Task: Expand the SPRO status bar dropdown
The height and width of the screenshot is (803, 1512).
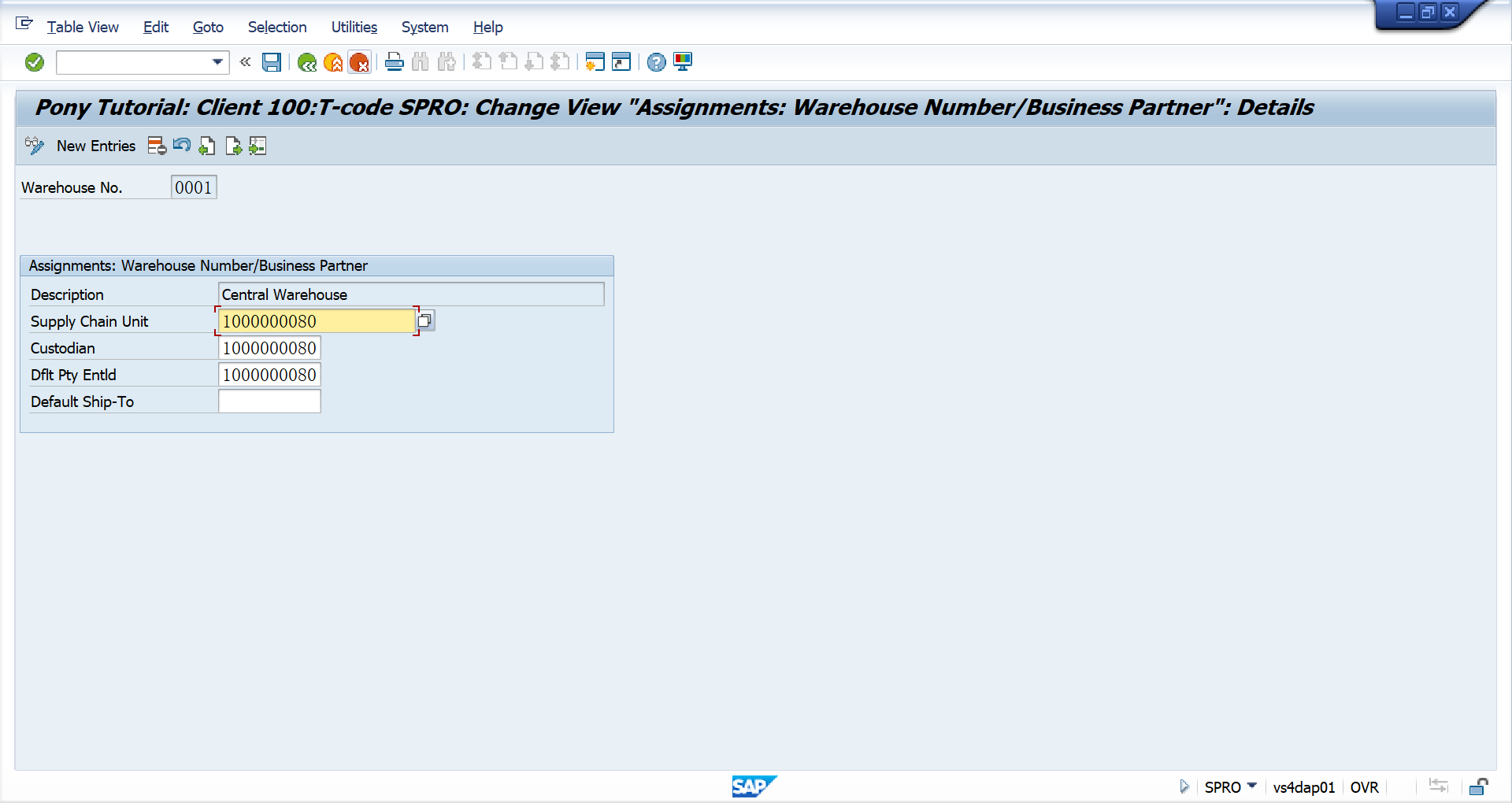Action: click(x=1254, y=786)
